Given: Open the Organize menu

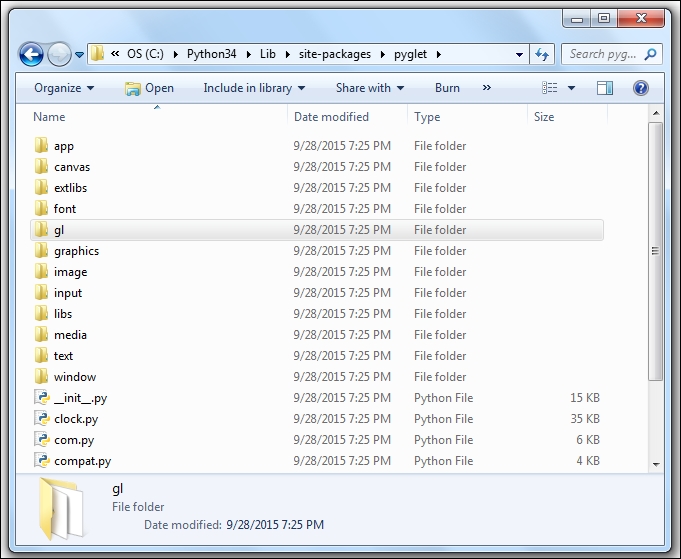Looking at the screenshot, I should [x=64, y=88].
